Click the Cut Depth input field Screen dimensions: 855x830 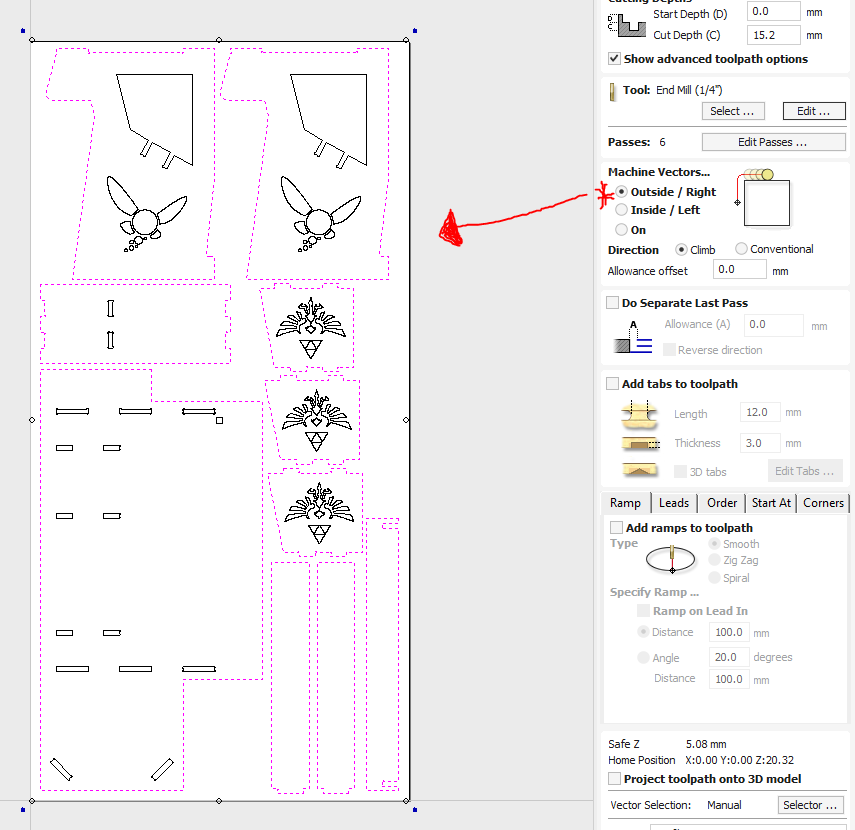point(773,35)
